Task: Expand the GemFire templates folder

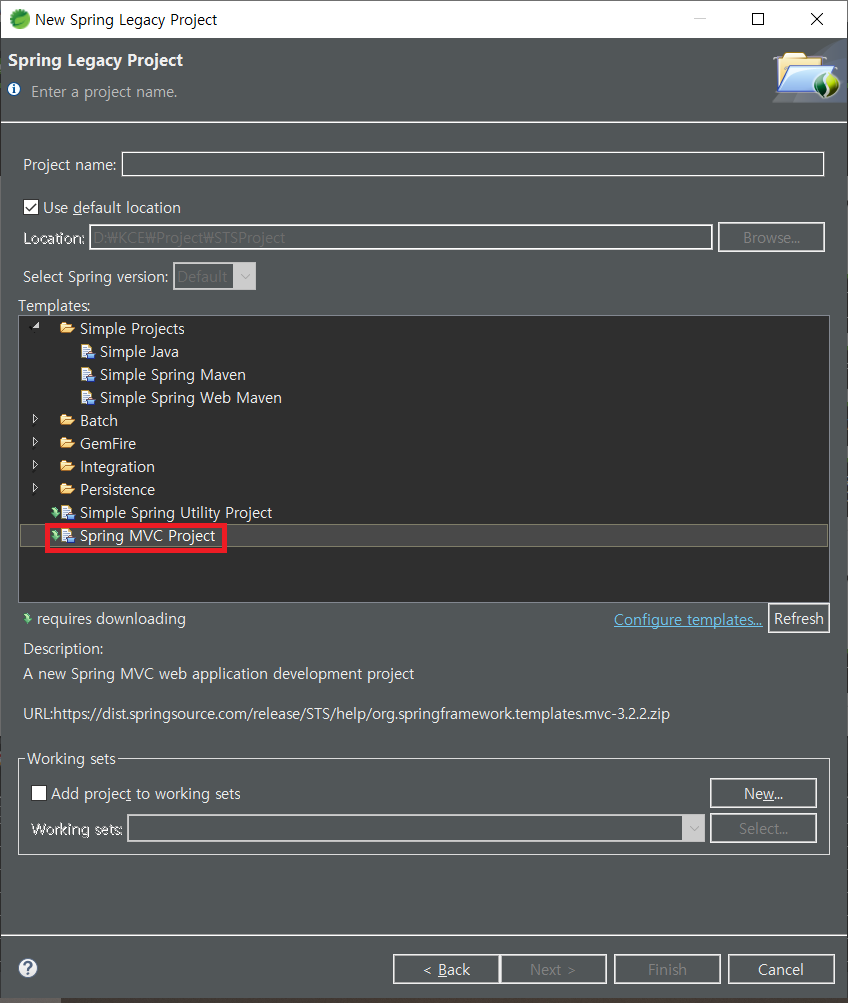Action: click(x=35, y=443)
